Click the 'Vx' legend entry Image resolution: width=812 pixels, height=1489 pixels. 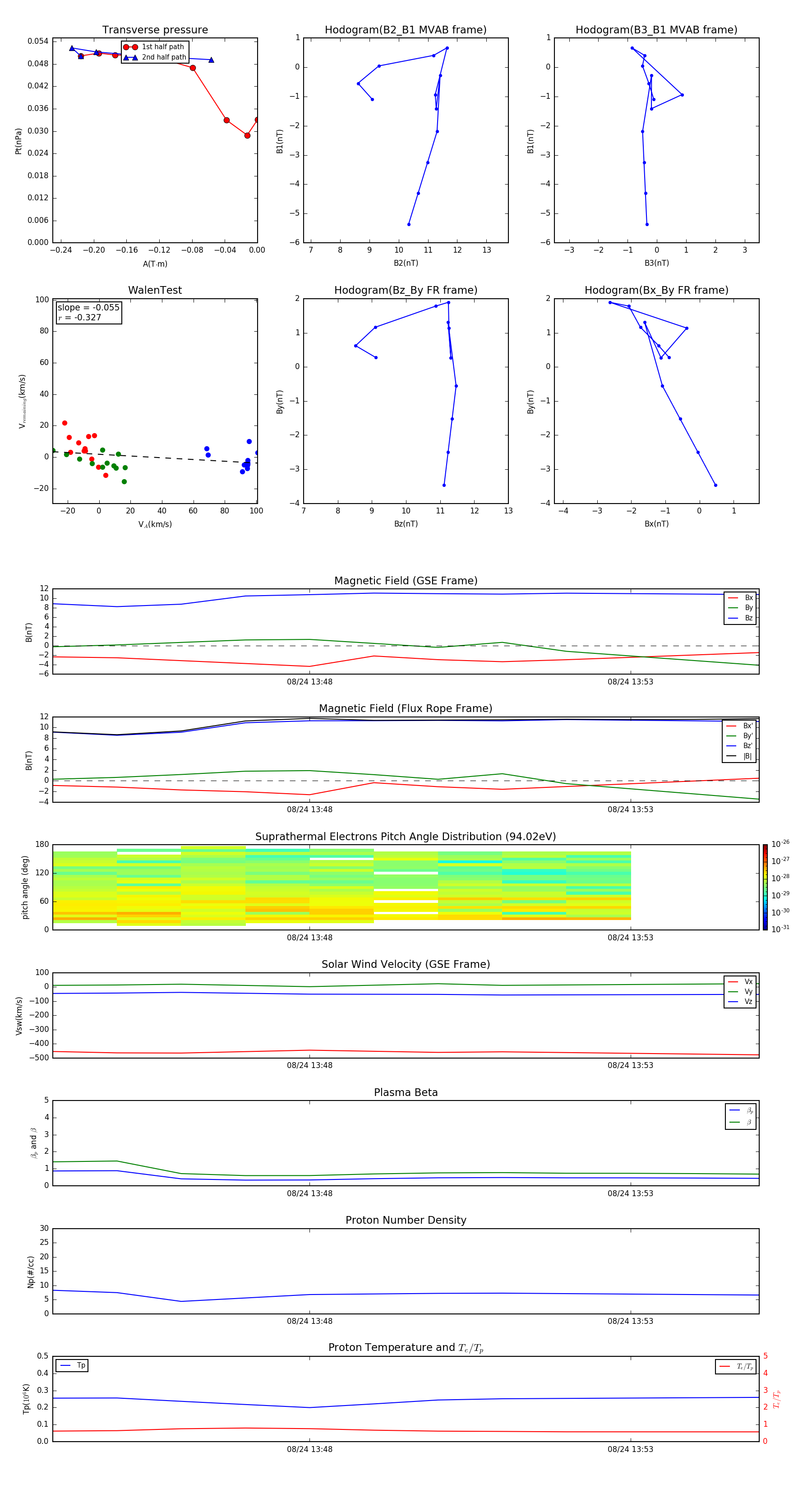740,981
